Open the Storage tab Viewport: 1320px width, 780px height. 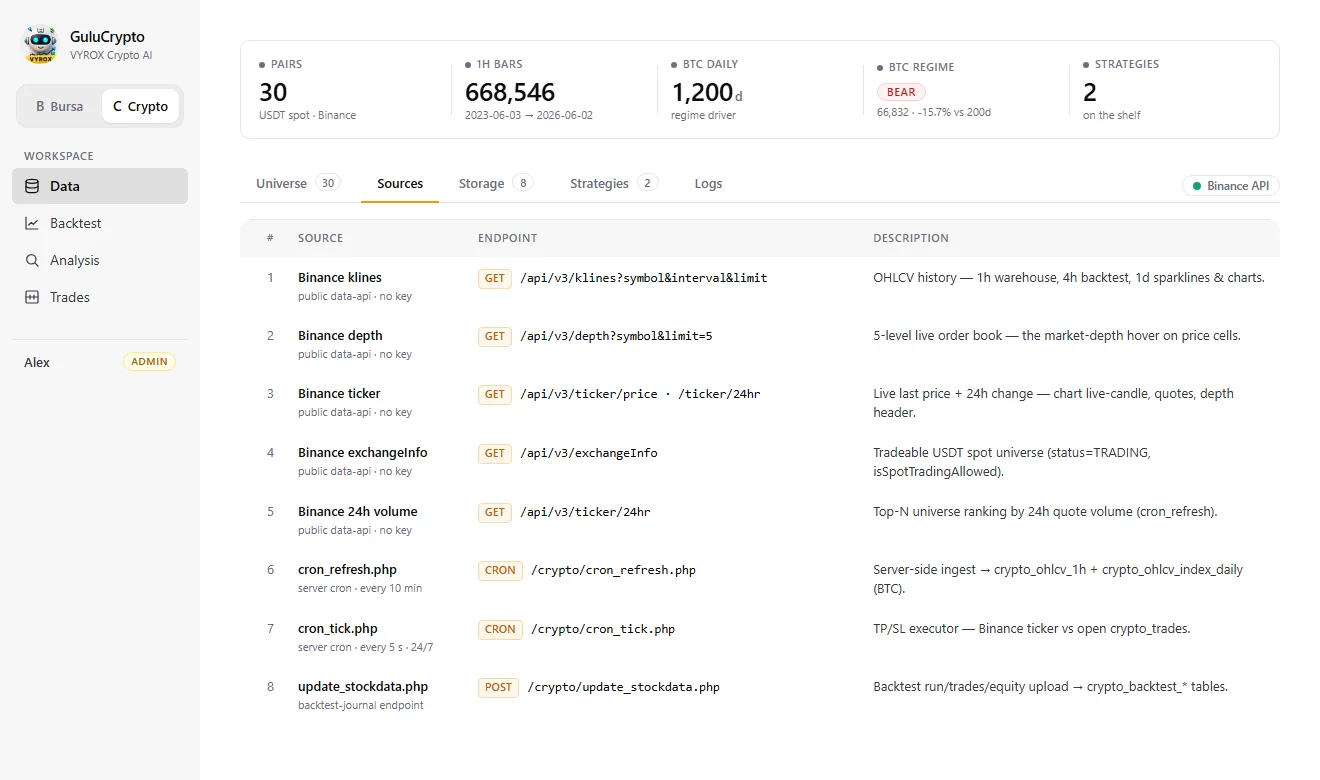pyautogui.click(x=496, y=183)
